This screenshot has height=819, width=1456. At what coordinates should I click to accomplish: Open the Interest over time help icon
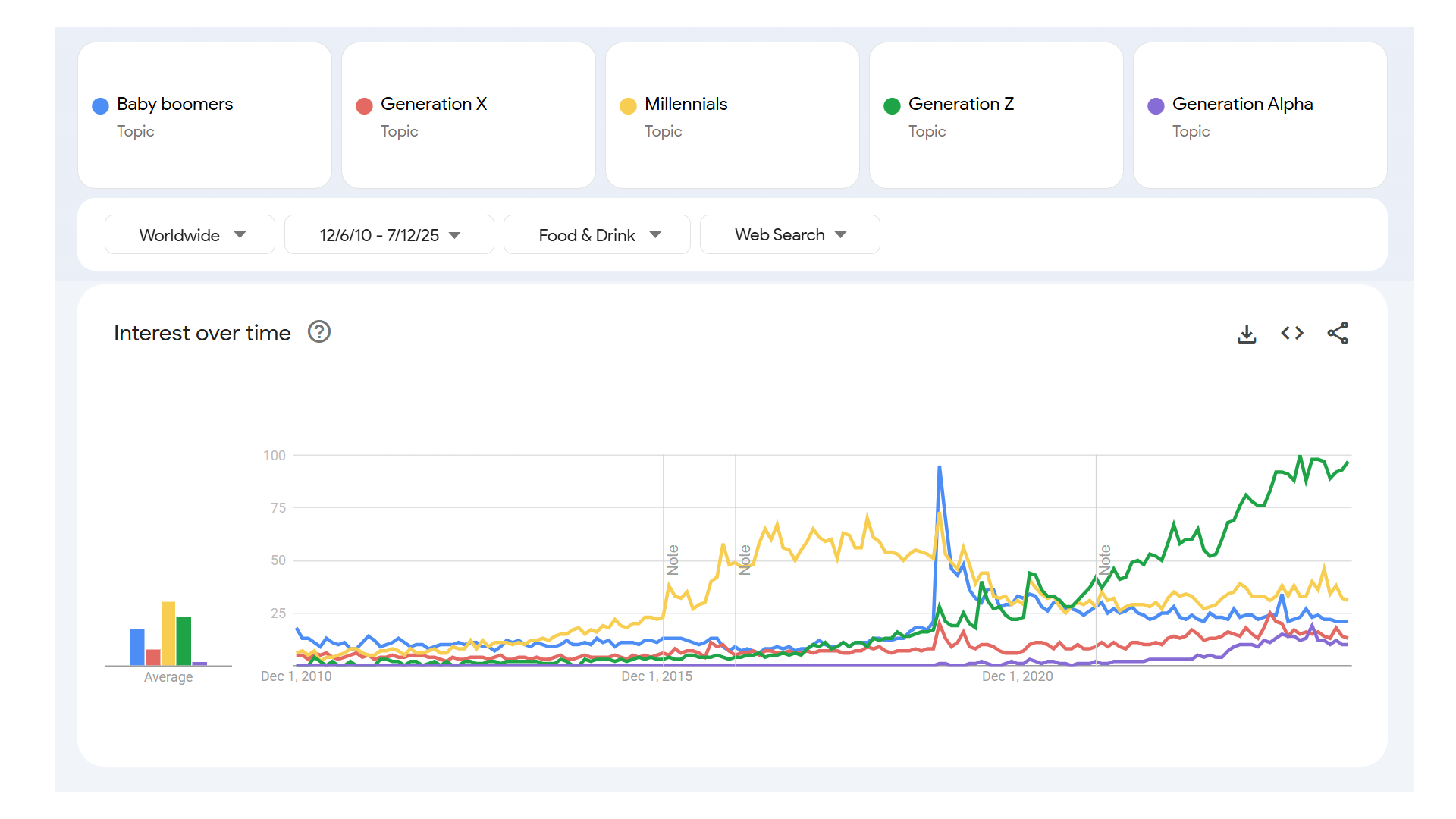[319, 332]
